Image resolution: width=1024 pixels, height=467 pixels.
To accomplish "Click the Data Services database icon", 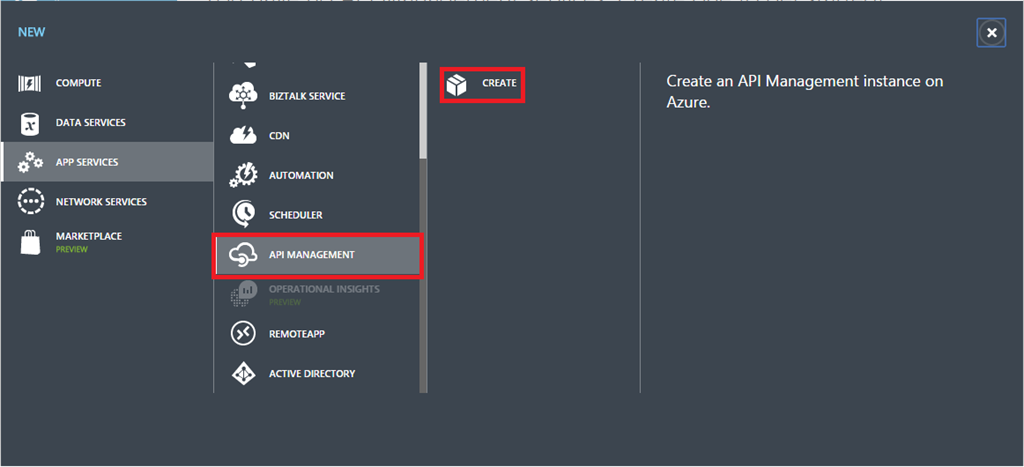I will tap(29, 123).
